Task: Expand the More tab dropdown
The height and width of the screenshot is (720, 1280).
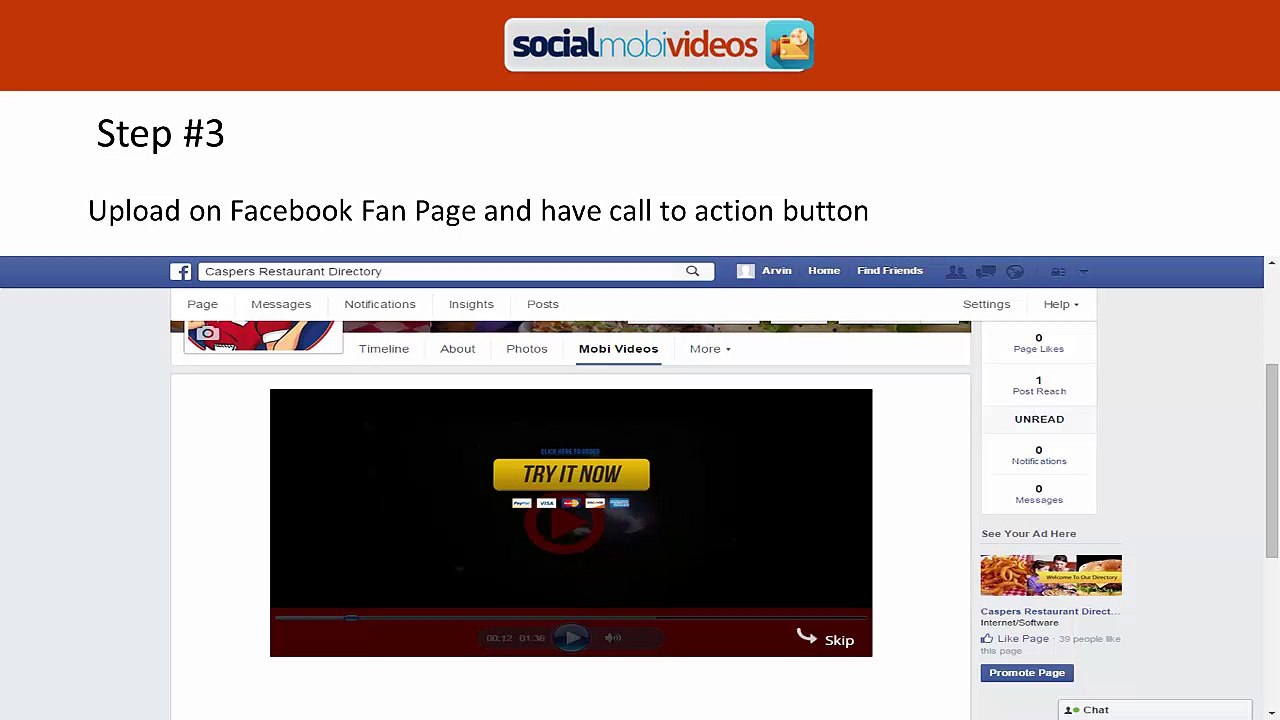Action: [x=710, y=349]
